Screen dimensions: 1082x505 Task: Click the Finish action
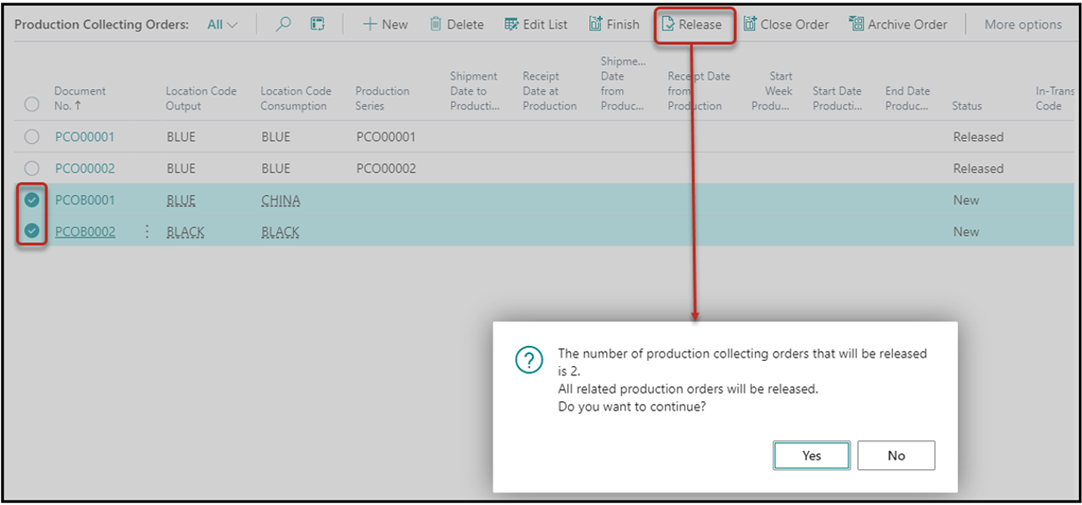tap(613, 25)
